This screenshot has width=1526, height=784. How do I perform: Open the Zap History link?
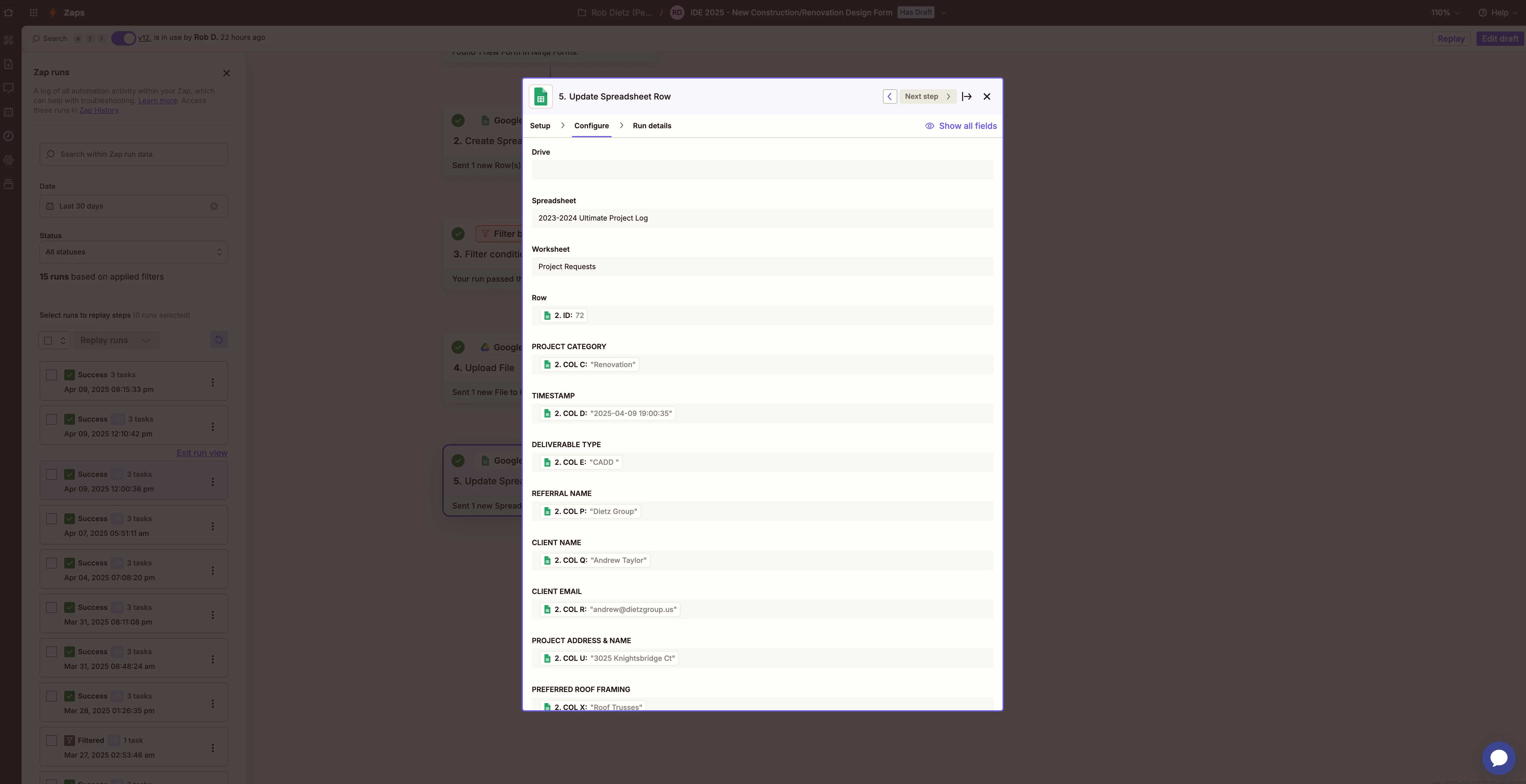click(99, 110)
